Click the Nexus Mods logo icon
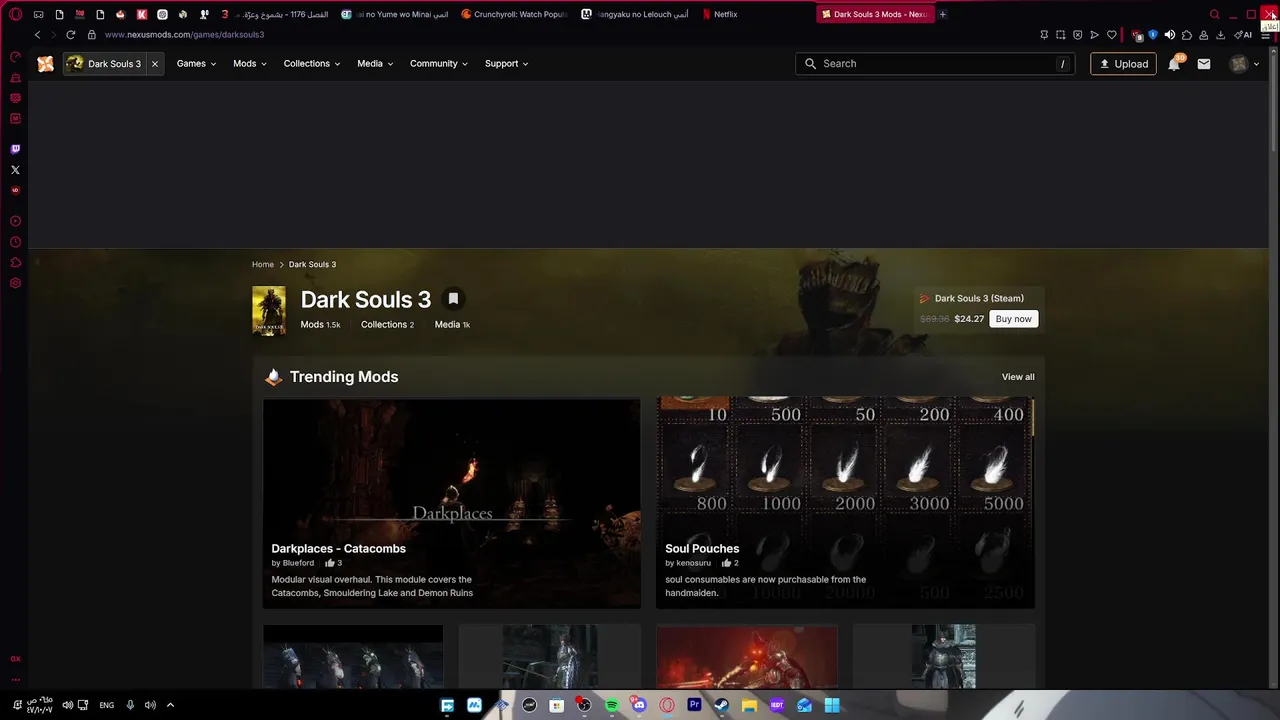The width and height of the screenshot is (1280, 720). tap(45, 64)
